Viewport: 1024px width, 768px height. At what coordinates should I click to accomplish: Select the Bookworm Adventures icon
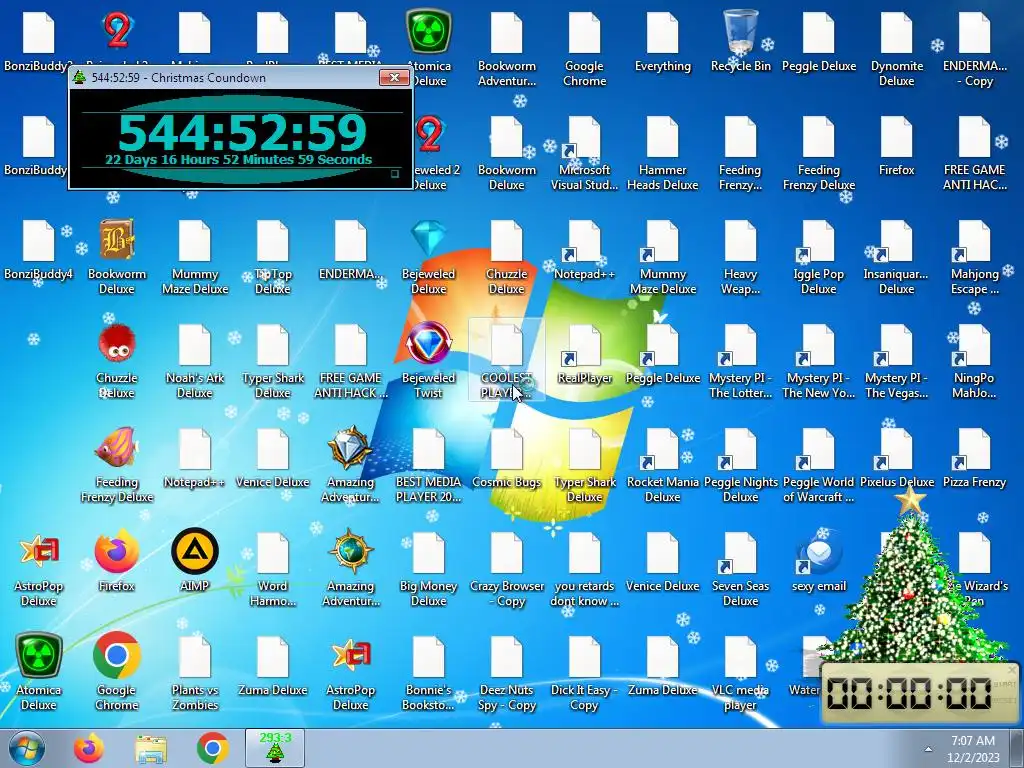[507, 50]
